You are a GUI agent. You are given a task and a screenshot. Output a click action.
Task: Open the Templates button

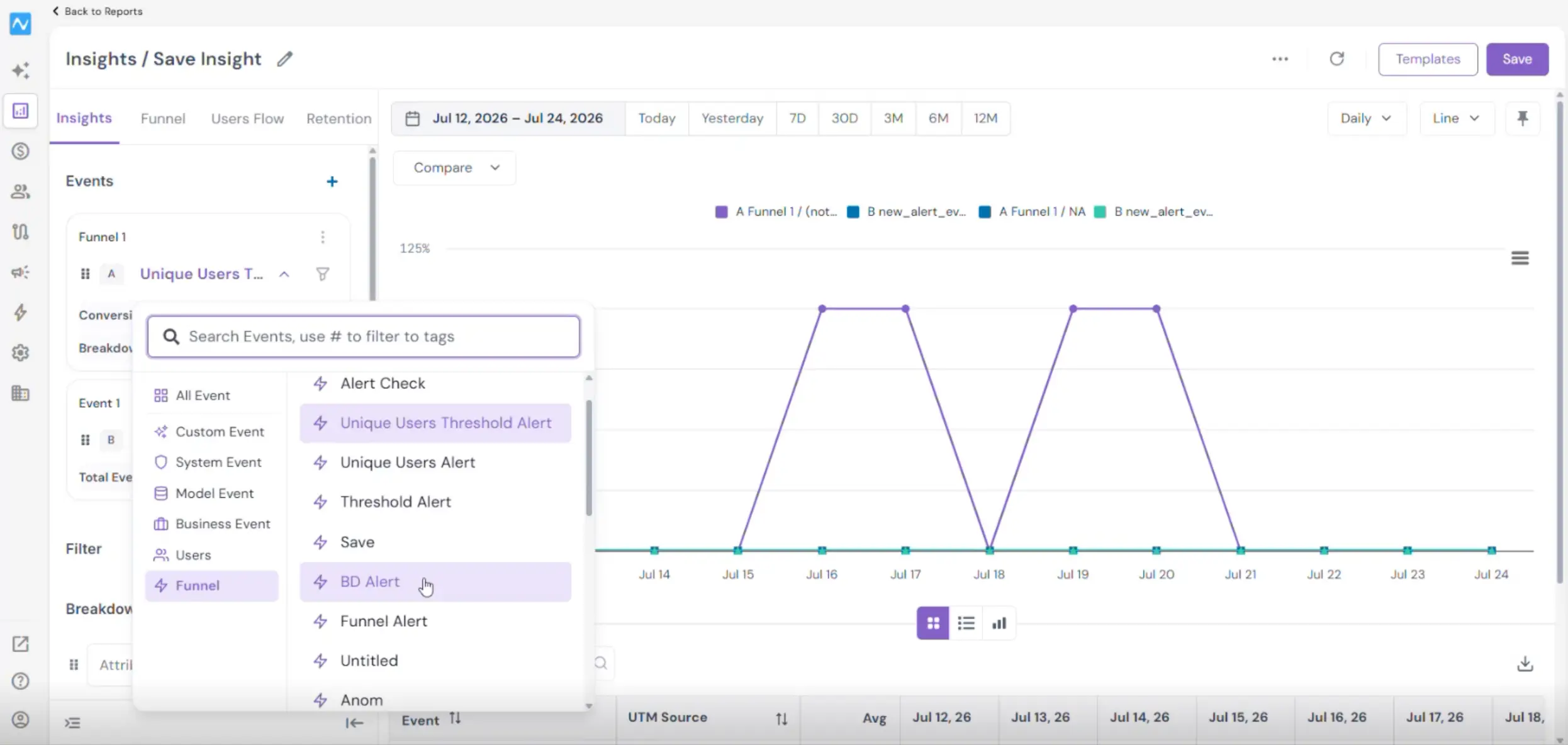pyautogui.click(x=1428, y=59)
